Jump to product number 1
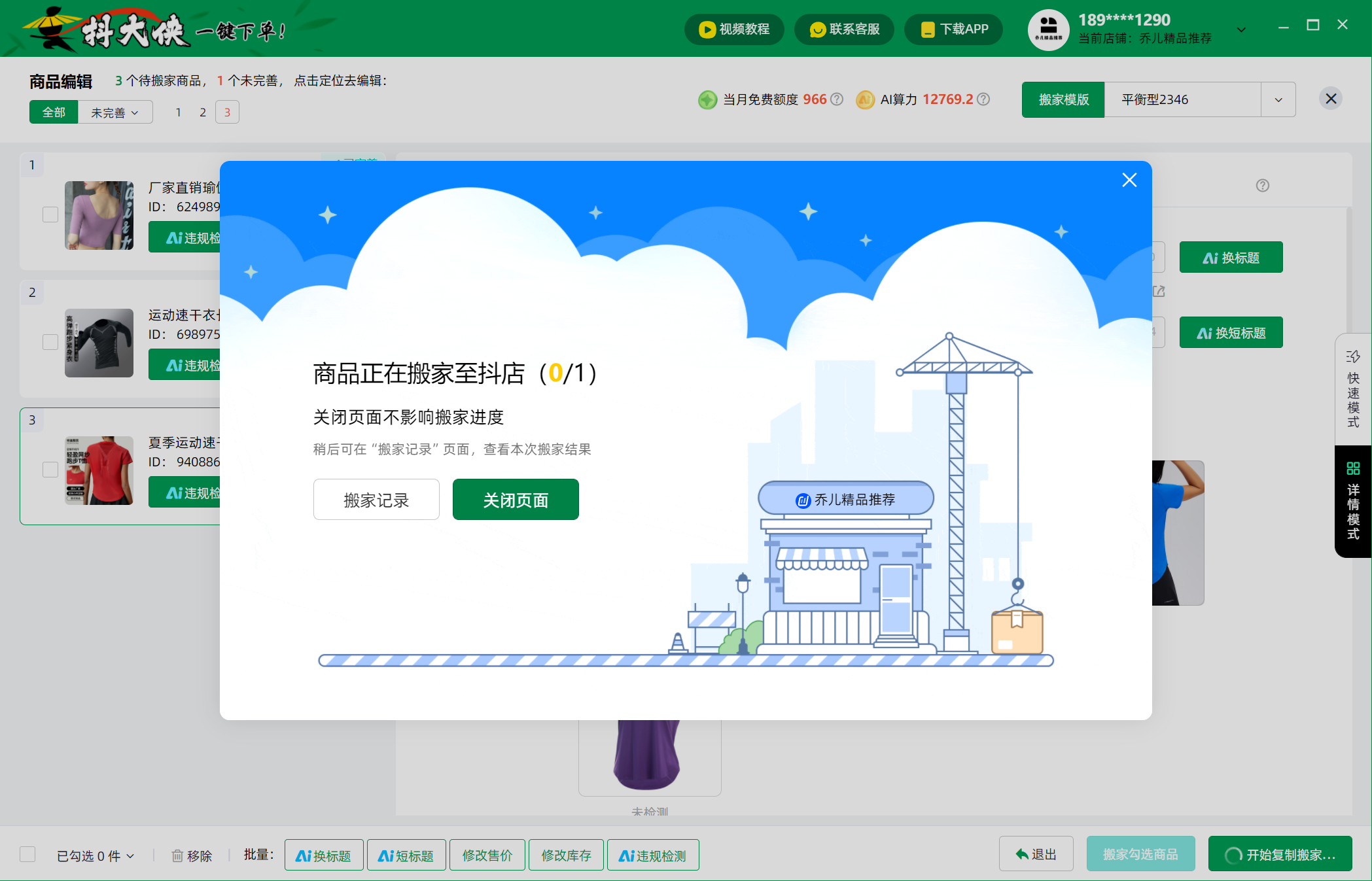 click(x=178, y=112)
